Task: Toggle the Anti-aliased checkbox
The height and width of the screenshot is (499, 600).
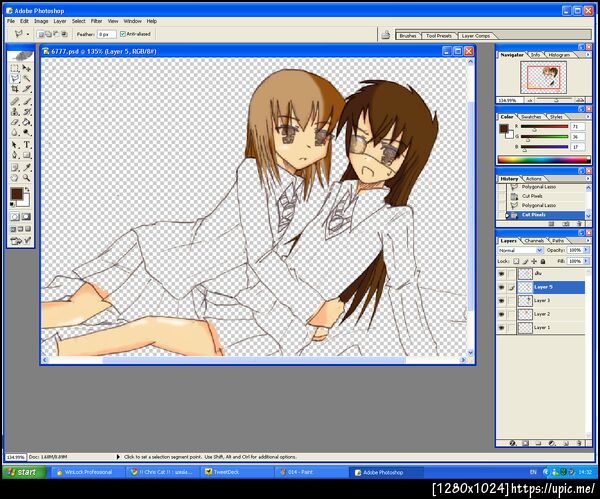Action: (123, 34)
